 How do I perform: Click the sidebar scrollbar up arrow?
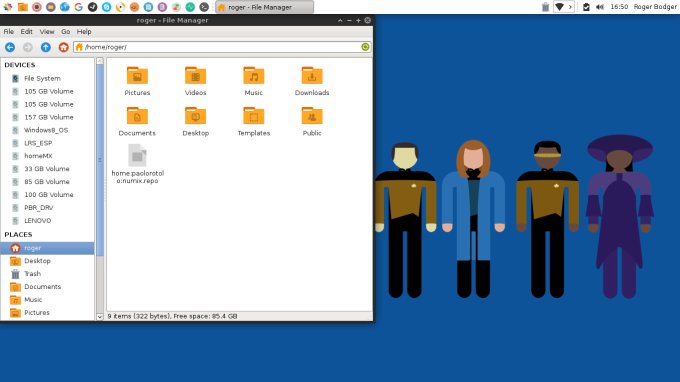point(100,61)
